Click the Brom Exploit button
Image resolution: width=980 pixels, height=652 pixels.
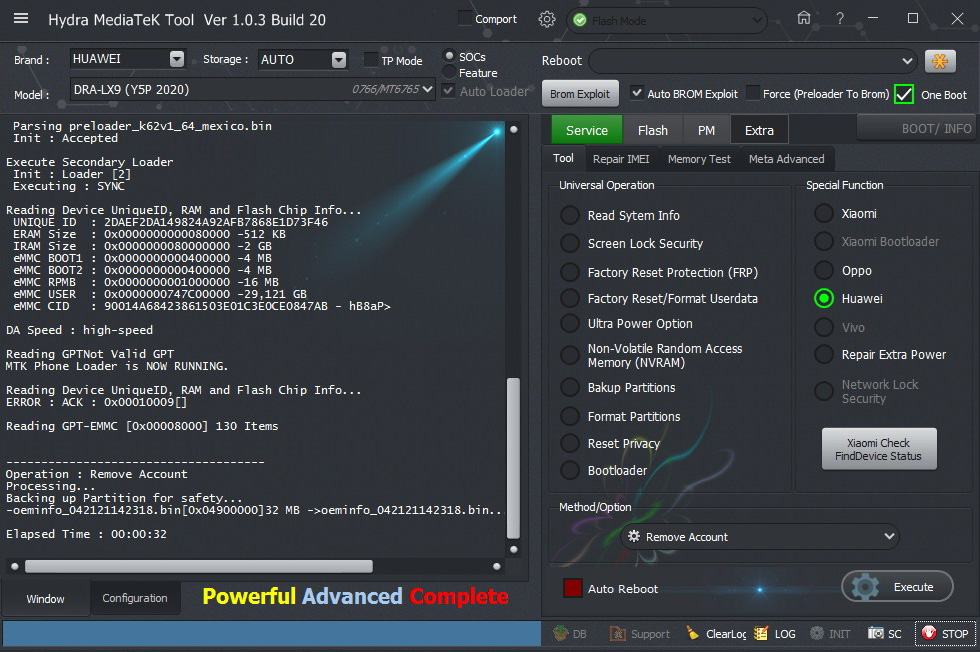pos(579,94)
